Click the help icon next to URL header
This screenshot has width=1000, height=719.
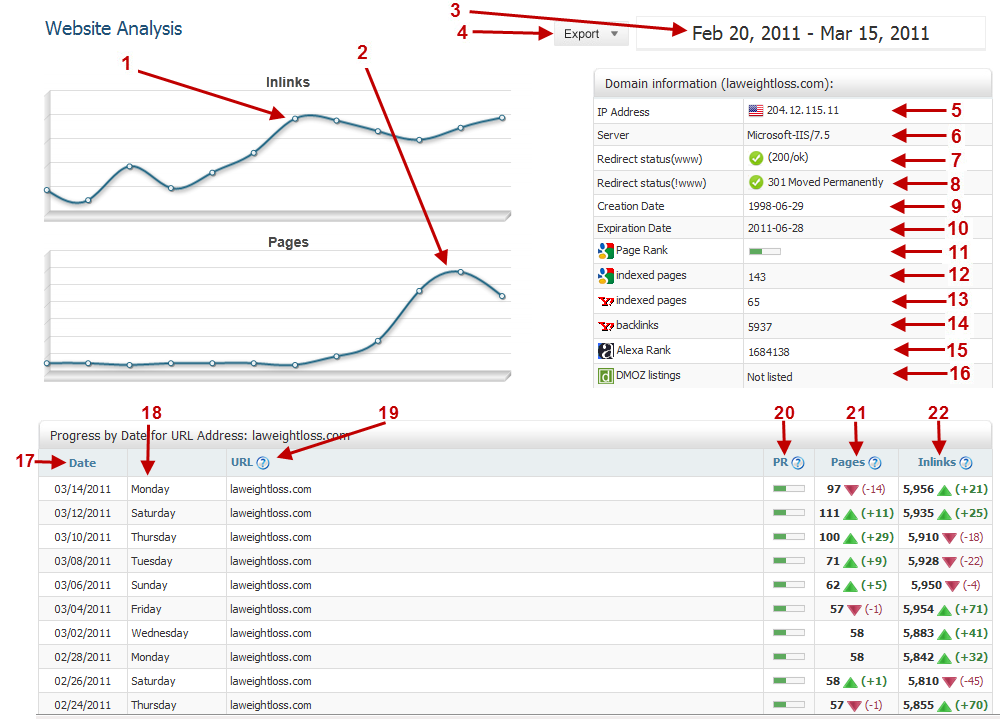[x=263, y=463]
